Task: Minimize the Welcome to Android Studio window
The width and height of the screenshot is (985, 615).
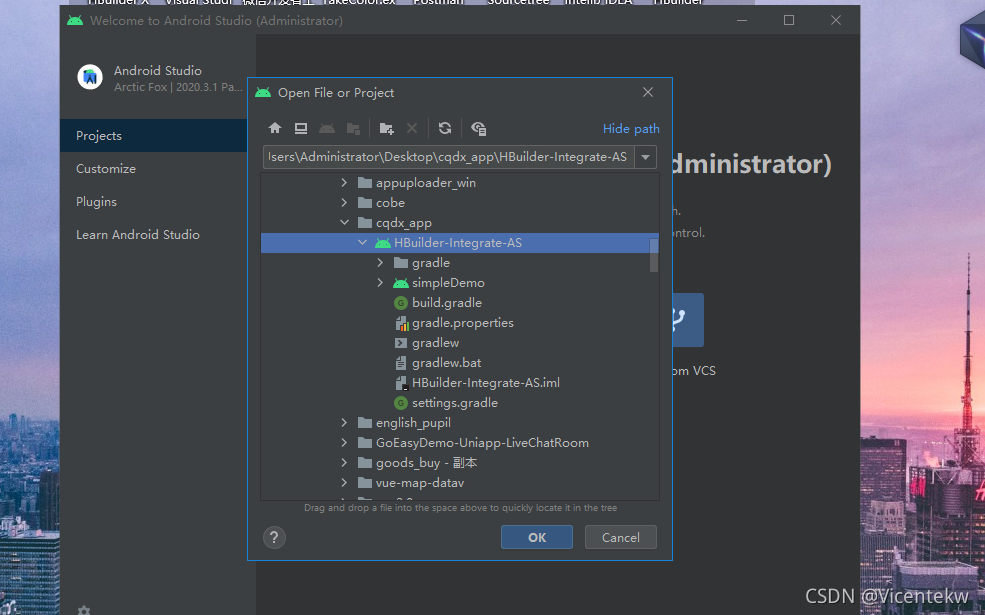Action: [x=742, y=20]
